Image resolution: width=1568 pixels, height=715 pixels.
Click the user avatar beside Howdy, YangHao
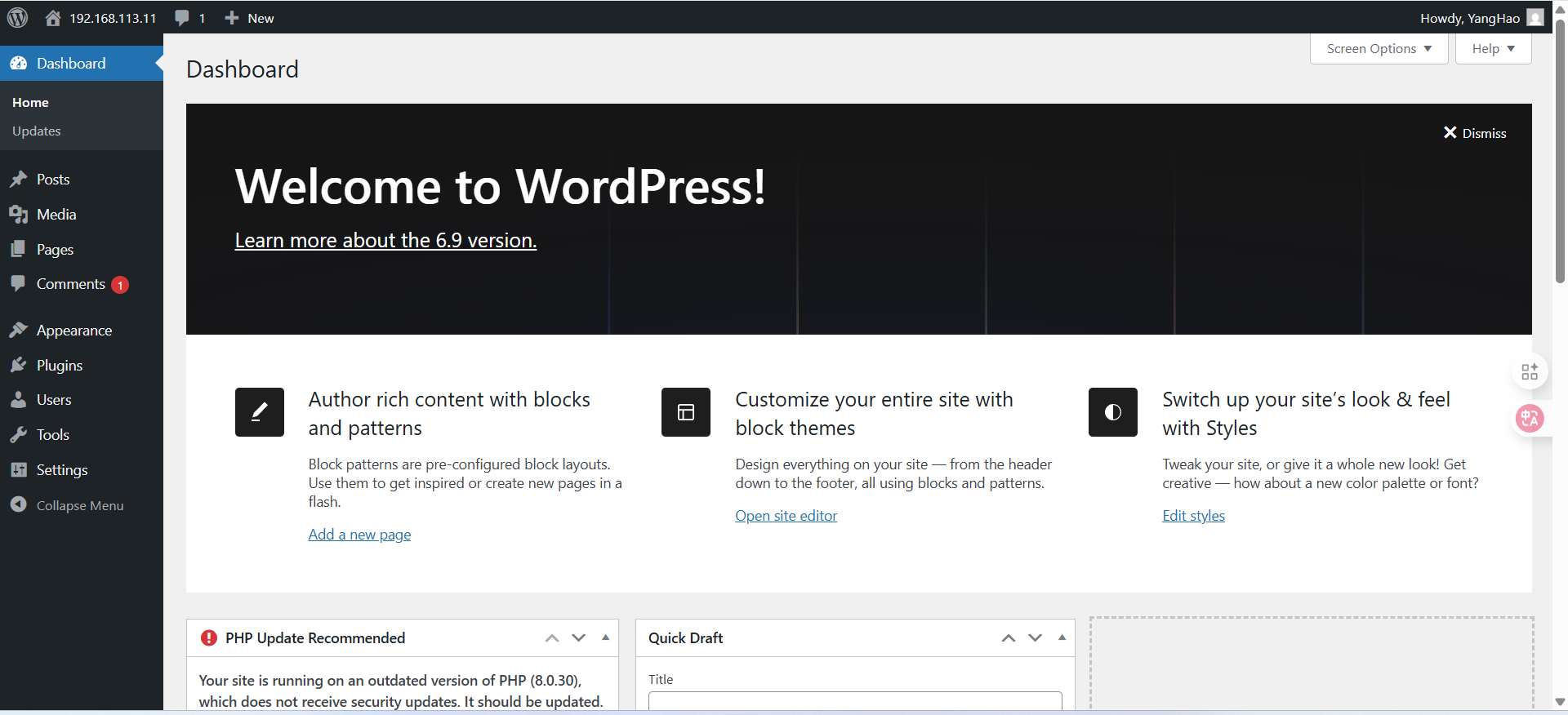1535,18
